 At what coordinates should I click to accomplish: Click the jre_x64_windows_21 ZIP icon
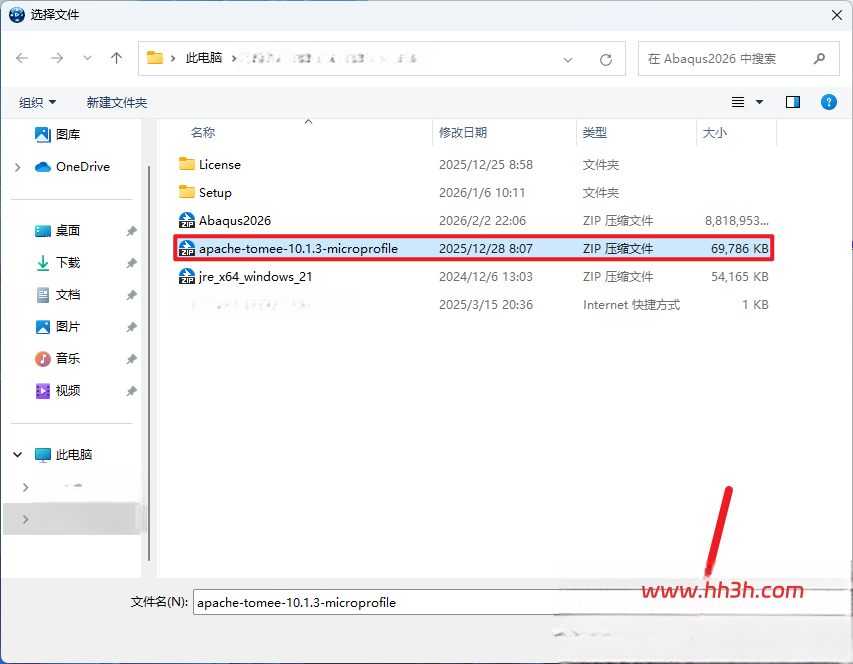(187, 276)
